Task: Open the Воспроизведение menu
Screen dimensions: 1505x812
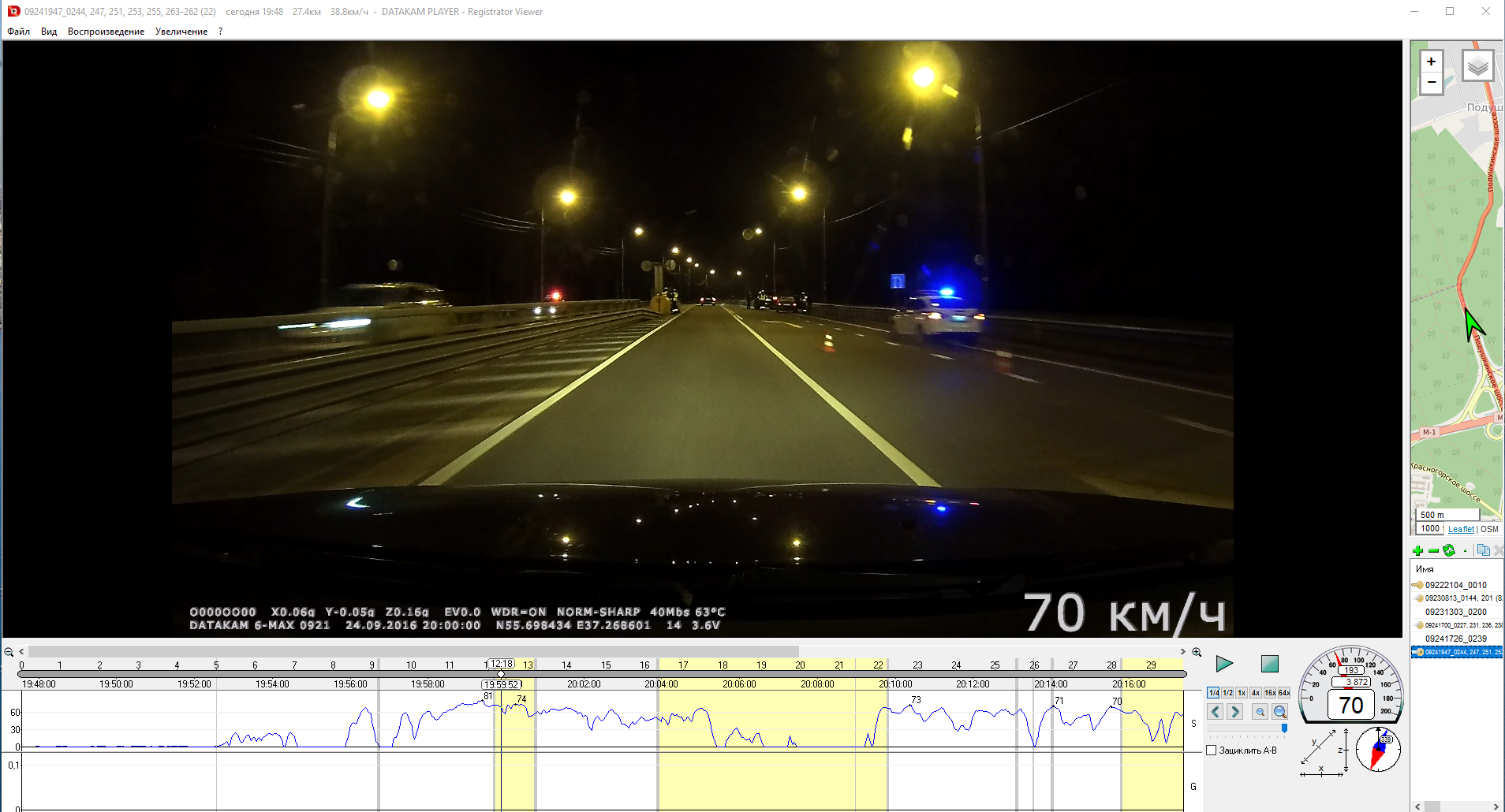Action: 106,32
